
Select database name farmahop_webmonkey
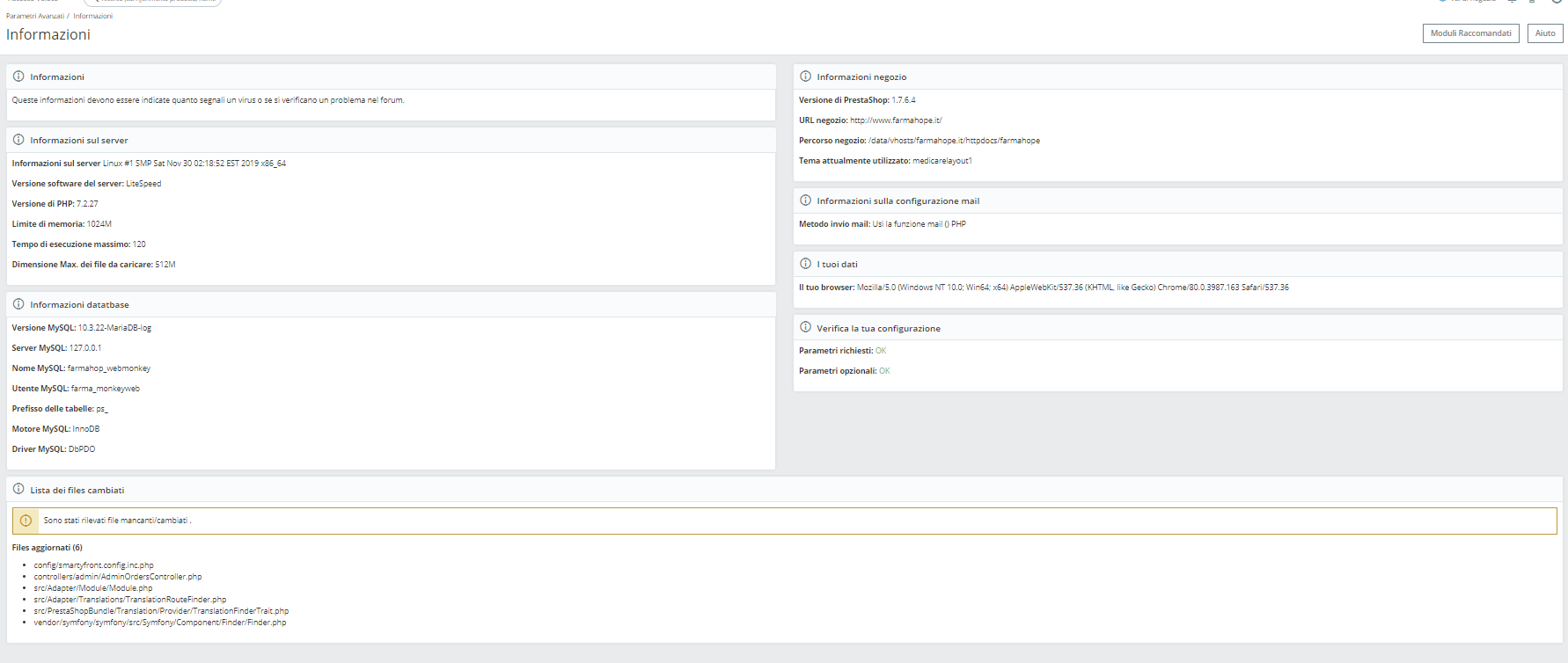[x=109, y=368]
